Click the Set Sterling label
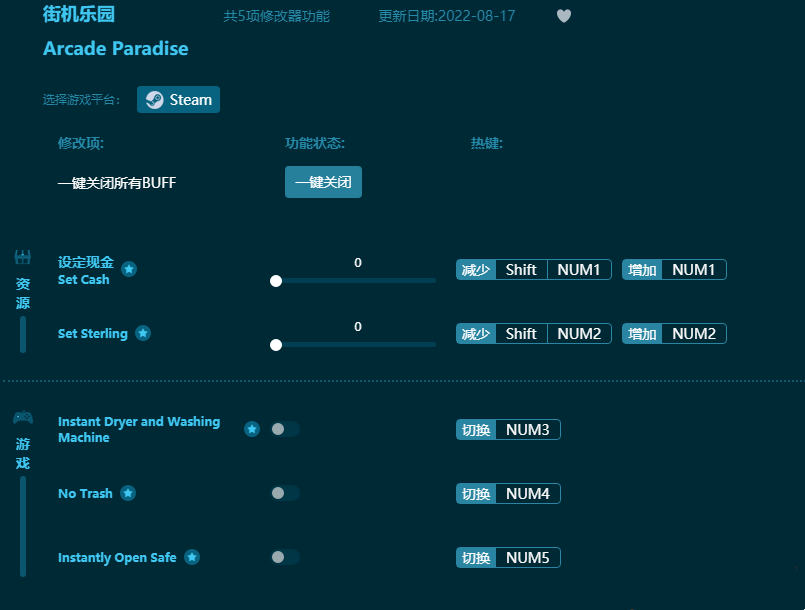 pyautogui.click(x=92, y=334)
